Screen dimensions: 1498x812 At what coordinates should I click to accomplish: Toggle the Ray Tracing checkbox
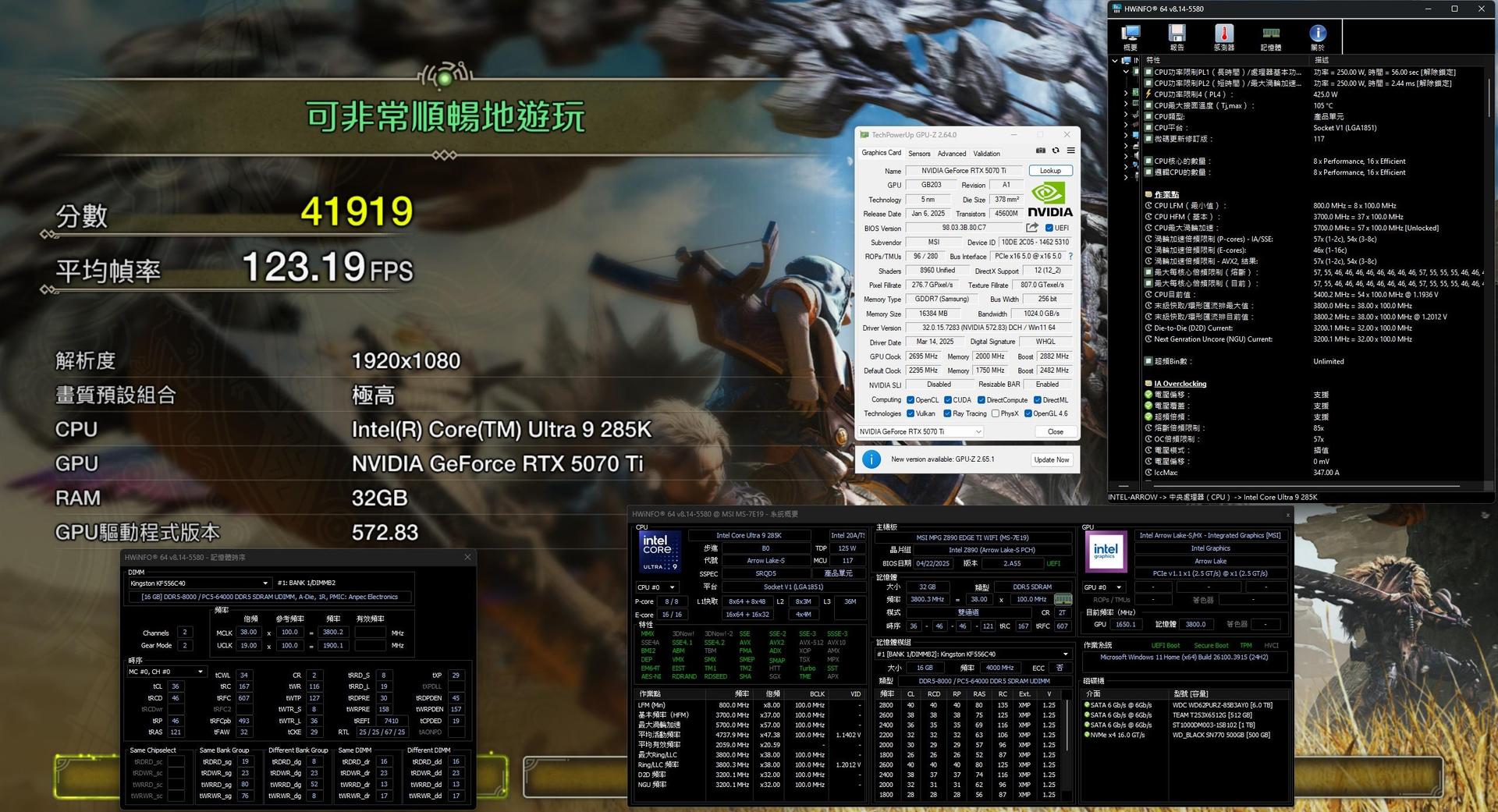pos(947,414)
